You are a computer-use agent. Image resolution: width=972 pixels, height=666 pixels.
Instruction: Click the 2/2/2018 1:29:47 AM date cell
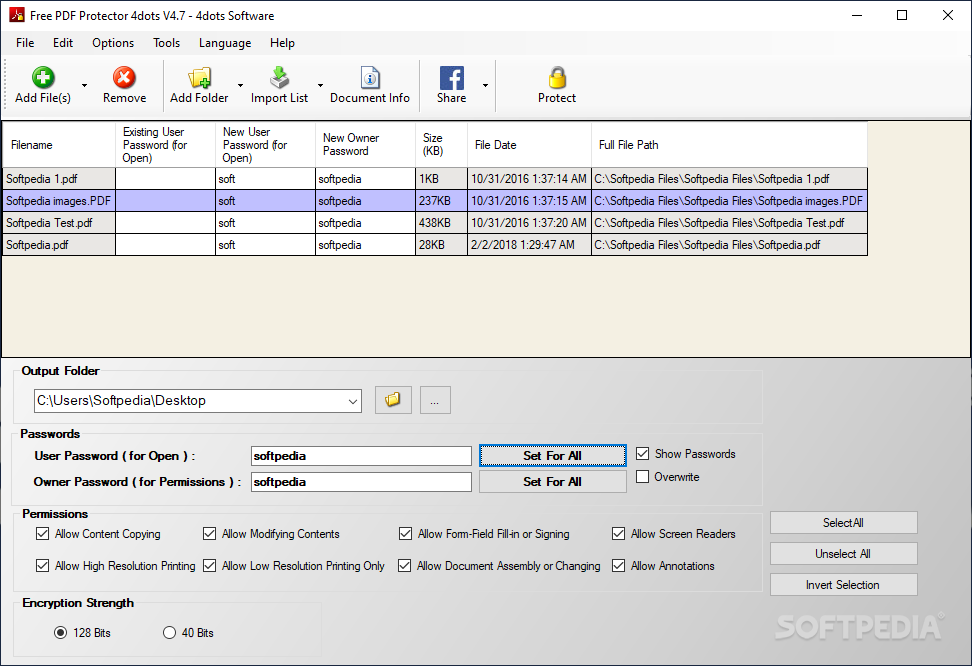tap(529, 245)
